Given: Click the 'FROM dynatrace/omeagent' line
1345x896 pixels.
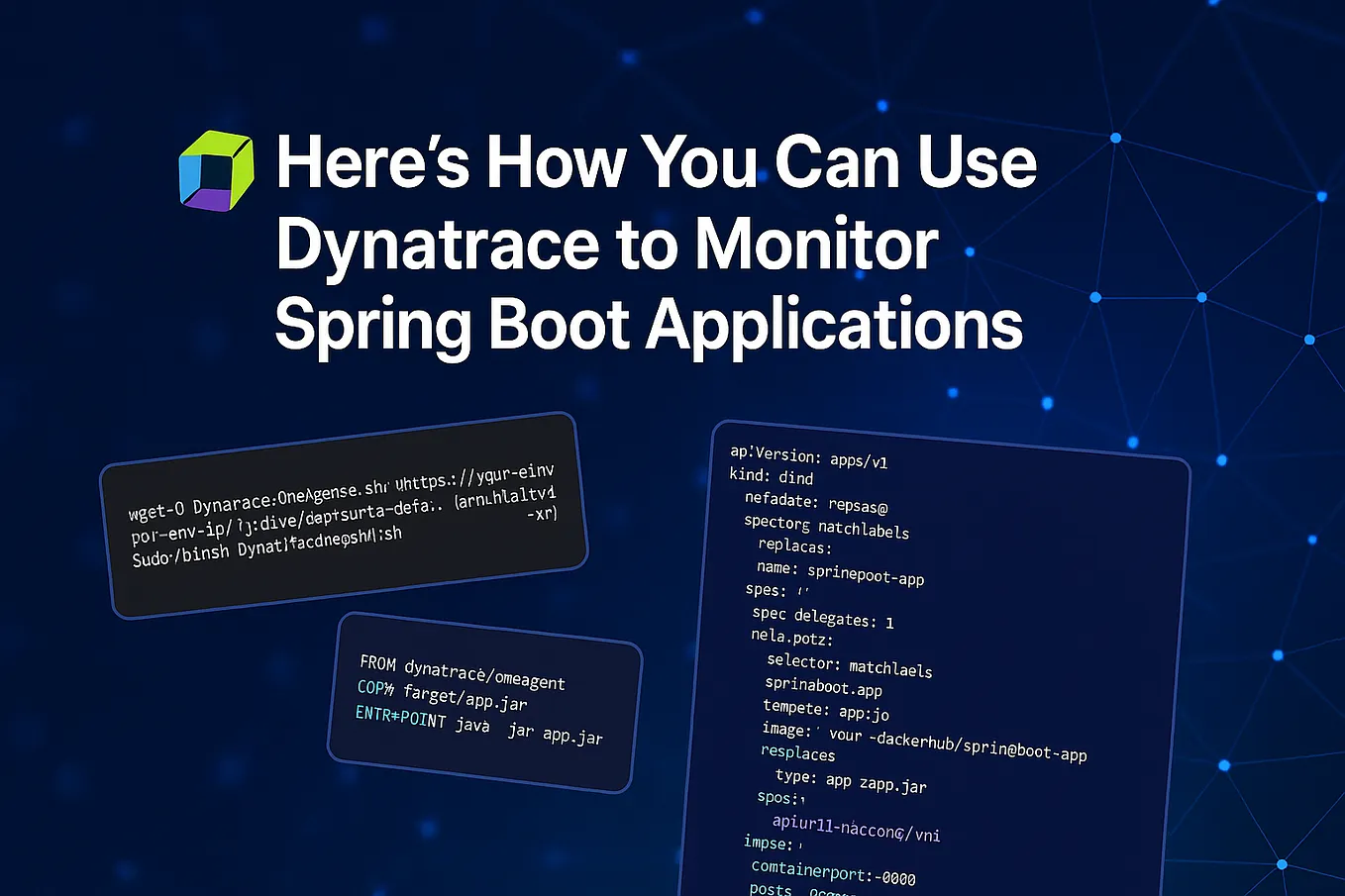Looking at the screenshot, I should 461,671.
